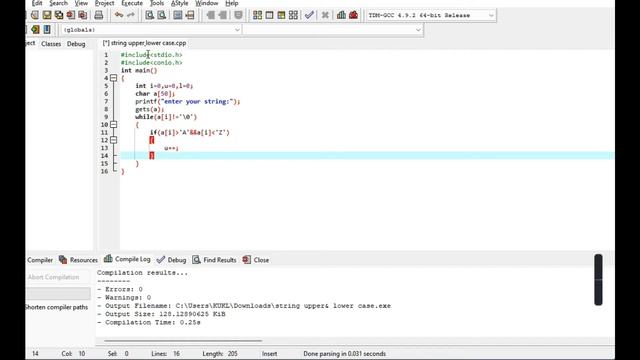Switch to the Compiler bottom tab
Image resolution: width=640 pixels, height=360 pixels.
point(40,260)
